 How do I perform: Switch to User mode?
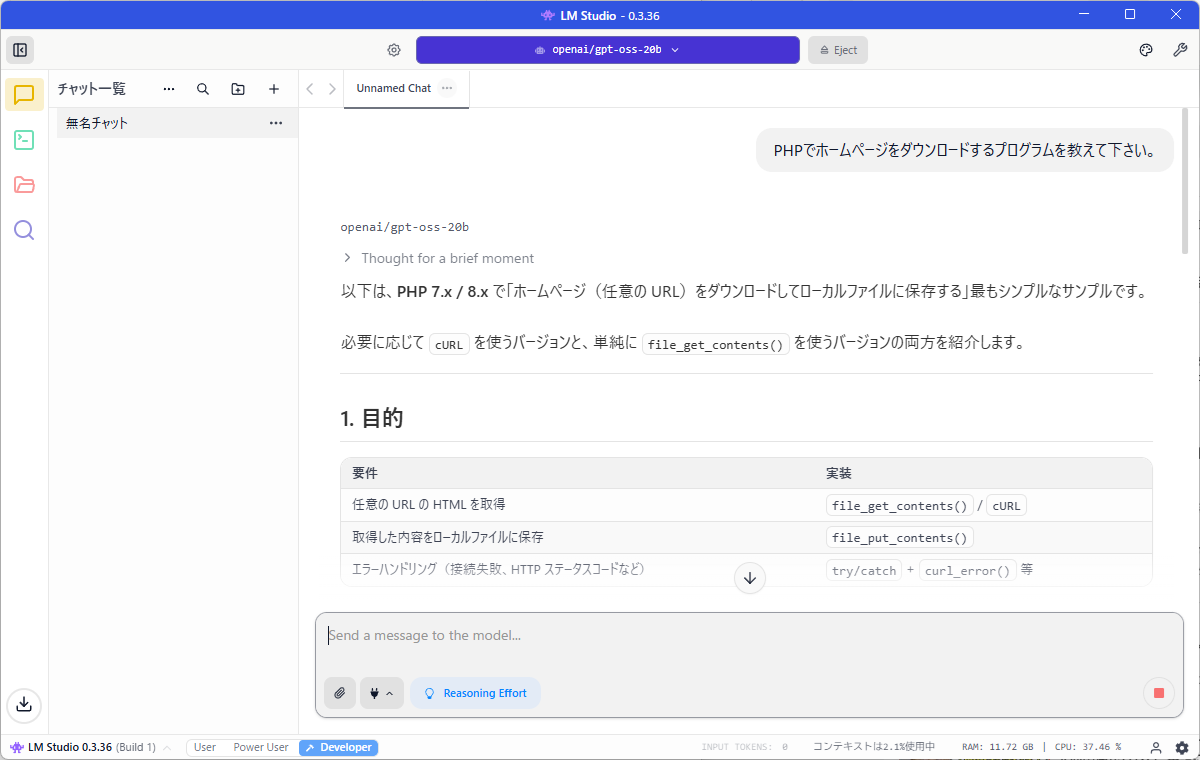205,747
